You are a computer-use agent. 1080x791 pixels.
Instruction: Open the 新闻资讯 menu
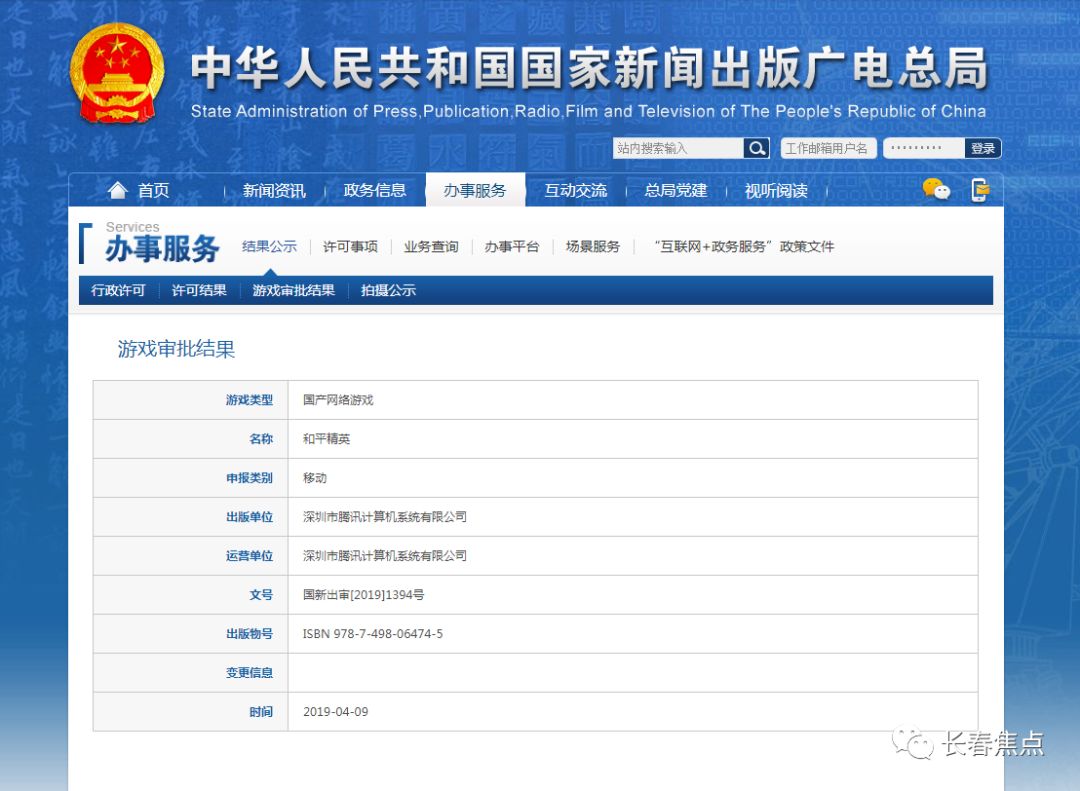point(274,190)
